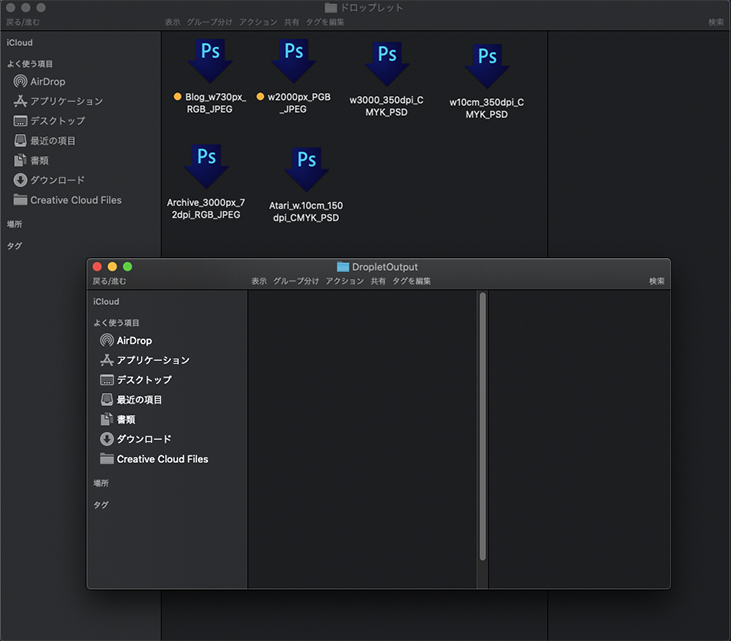Screen dimensions: 731x641
Task: Click Applications icon in DropletOutput sidebar
Action: pos(107,360)
